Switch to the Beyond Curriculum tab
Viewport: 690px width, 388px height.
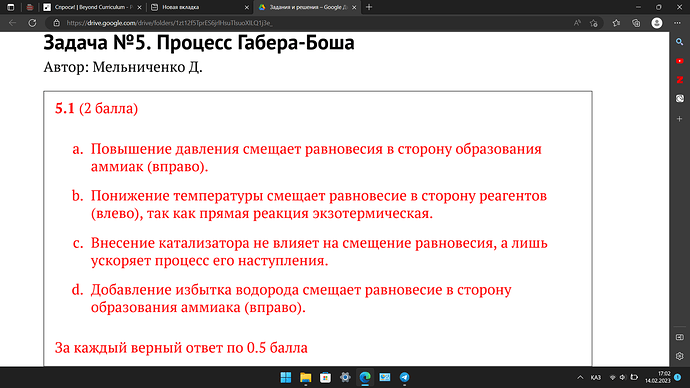pos(92,7)
